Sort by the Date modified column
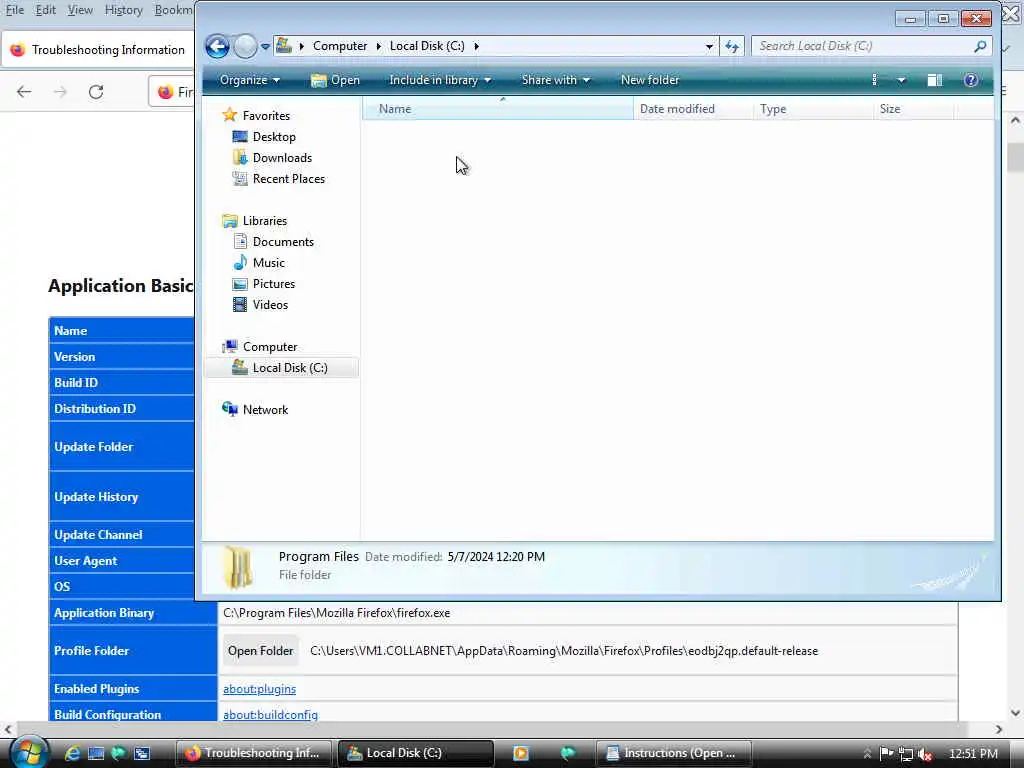1024x768 pixels. click(693, 109)
